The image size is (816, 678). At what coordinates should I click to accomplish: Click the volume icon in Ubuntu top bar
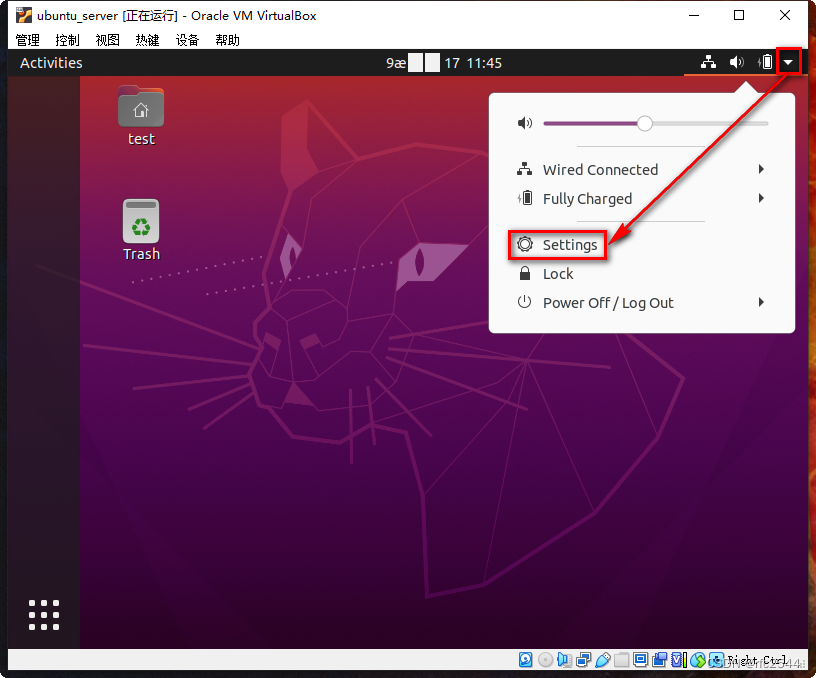(x=736, y=62)
